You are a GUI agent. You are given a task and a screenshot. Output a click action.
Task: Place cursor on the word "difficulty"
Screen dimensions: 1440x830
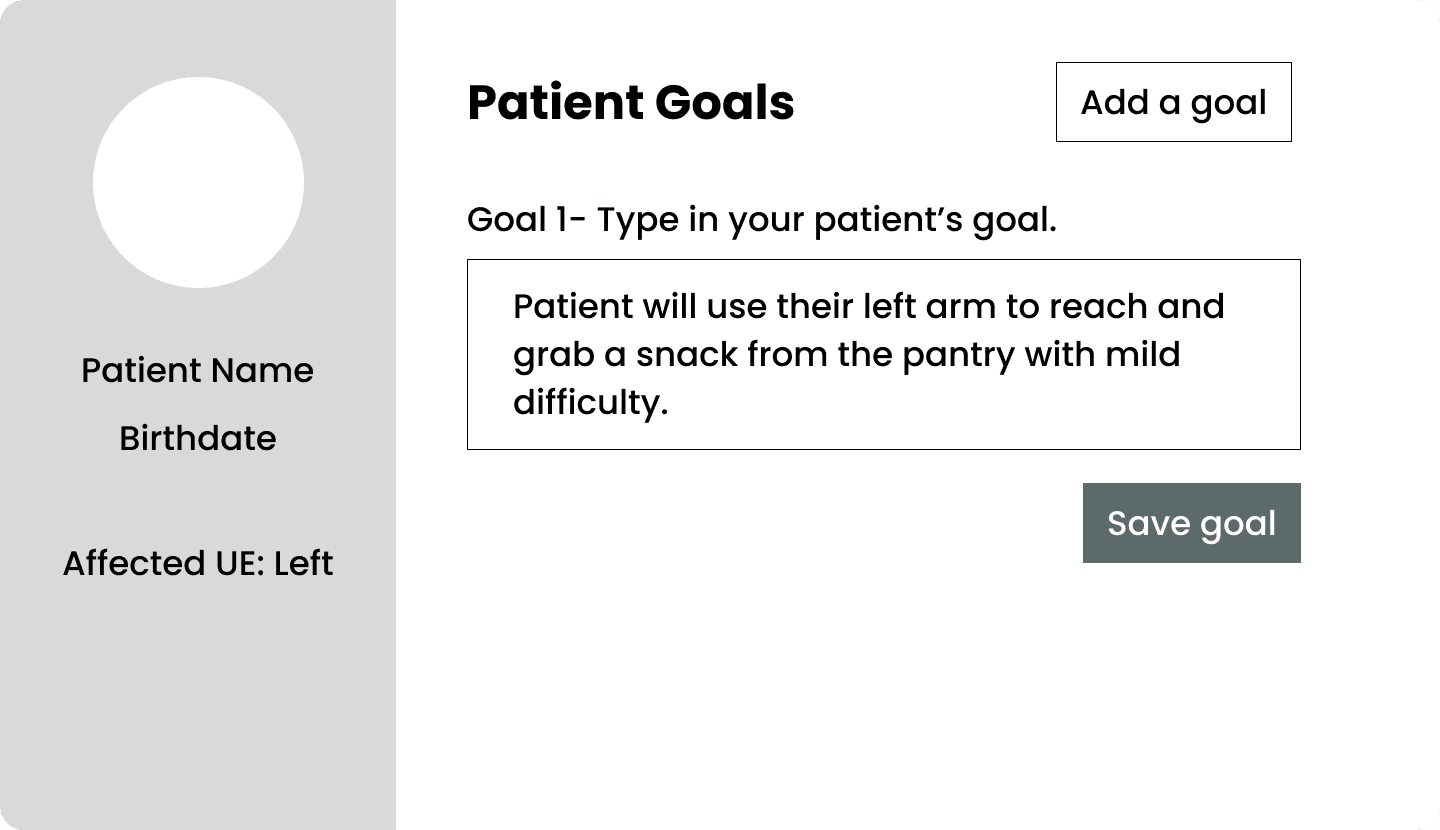click(x=588, y=402)
